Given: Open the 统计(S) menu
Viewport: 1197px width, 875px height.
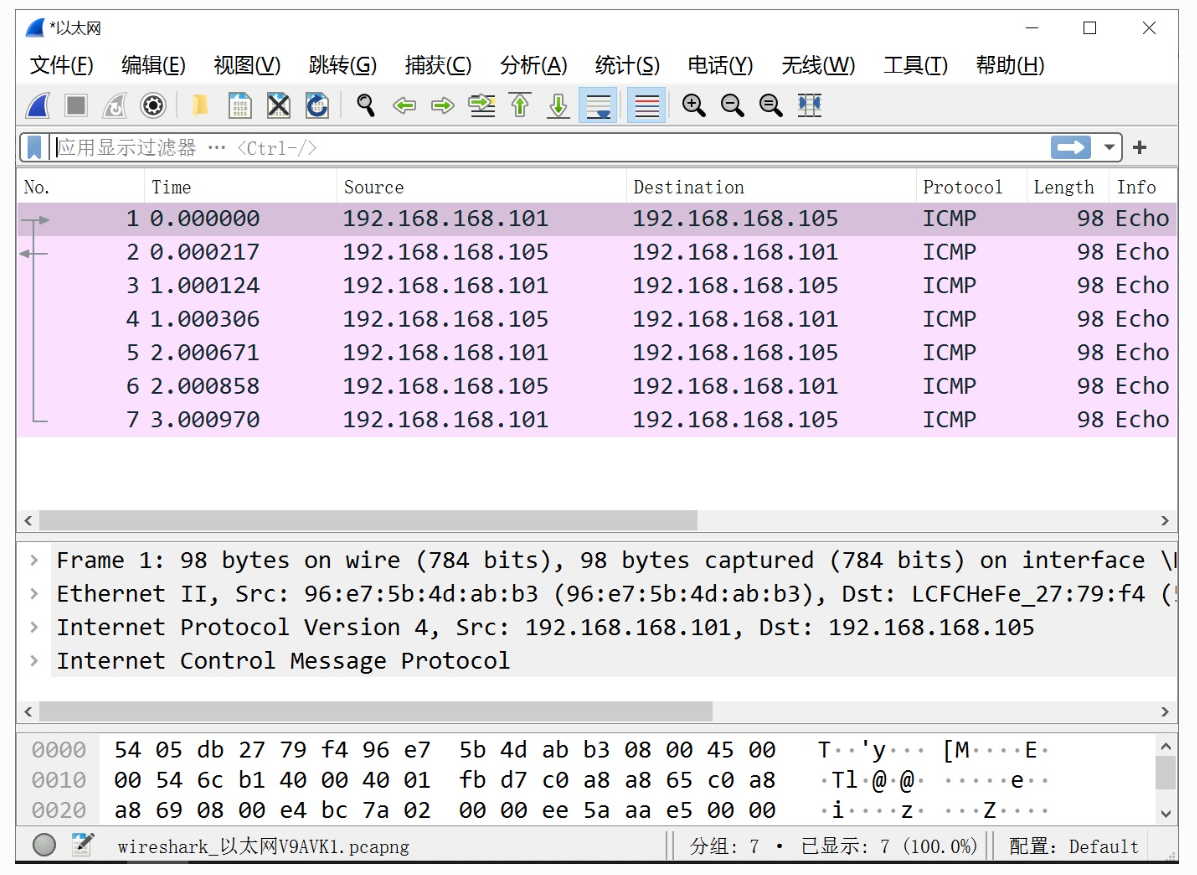Looking at the screenshot, I should point(626,66).
